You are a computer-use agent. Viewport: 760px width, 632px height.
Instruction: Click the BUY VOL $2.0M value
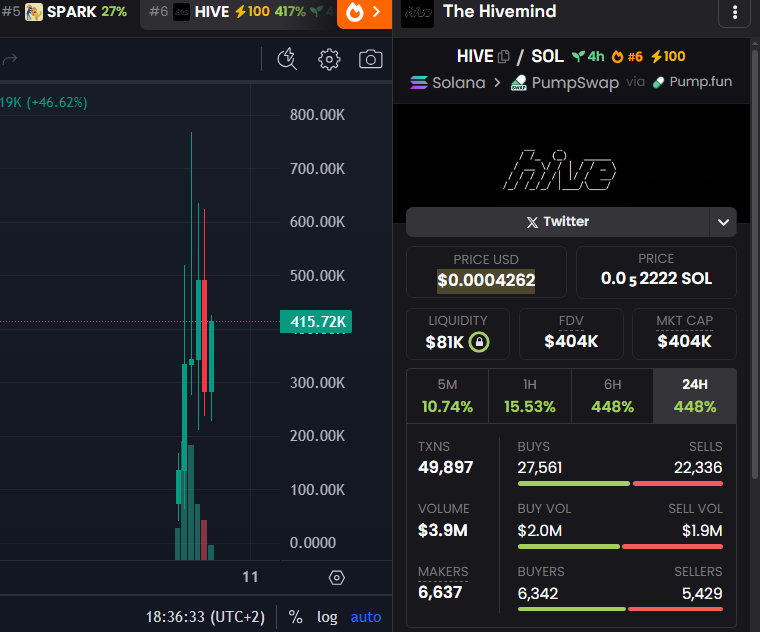click(540, 531)
